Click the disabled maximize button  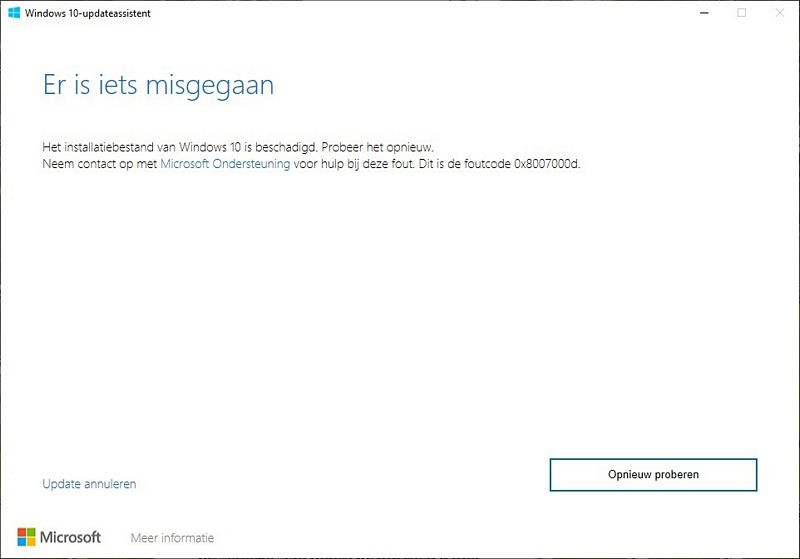tap(742, 13)
